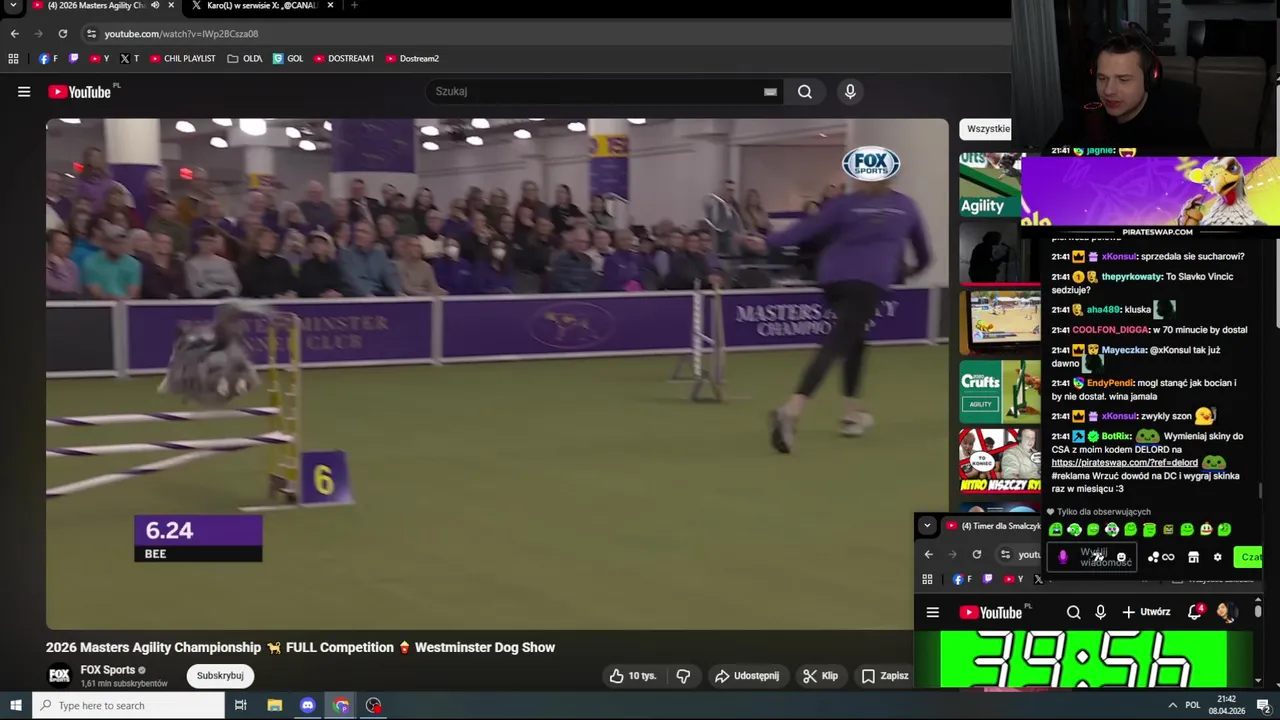Viewport: 1280px width, 720px height.
Task: Open a new browser tab
Action: [x=354, y=5]
